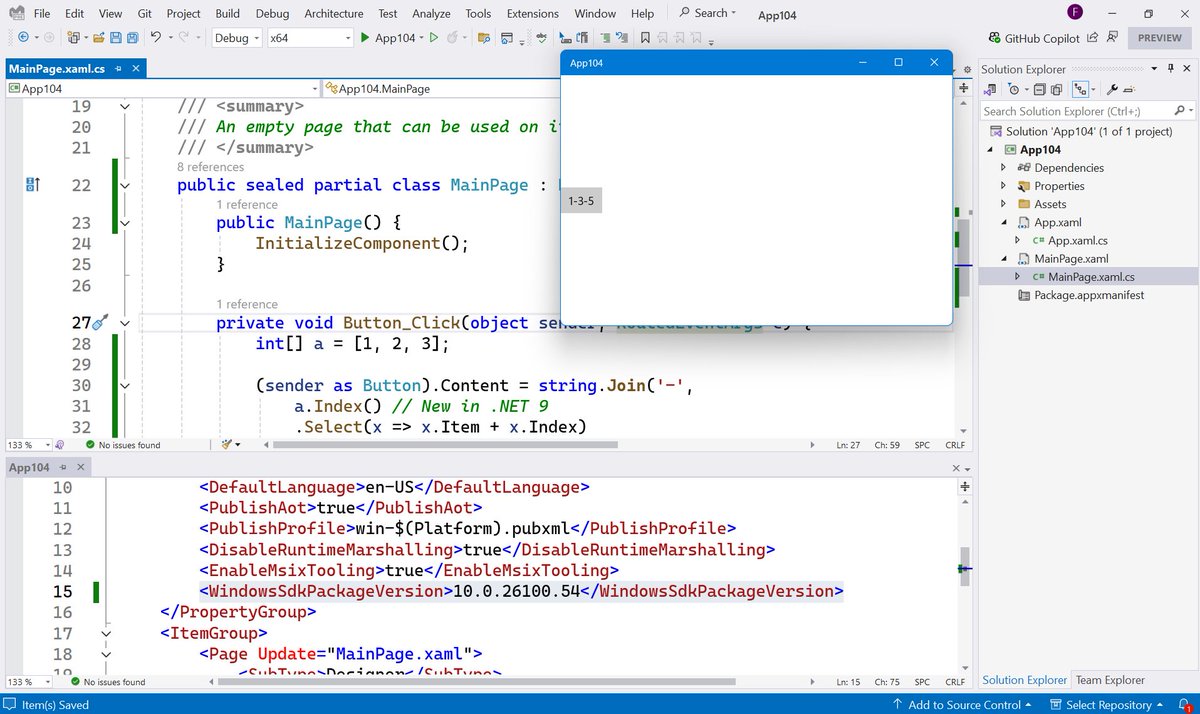This screenshot has height=714, width=1200.
Task: Open the account profile F avatar
Action: (1074, 13)
